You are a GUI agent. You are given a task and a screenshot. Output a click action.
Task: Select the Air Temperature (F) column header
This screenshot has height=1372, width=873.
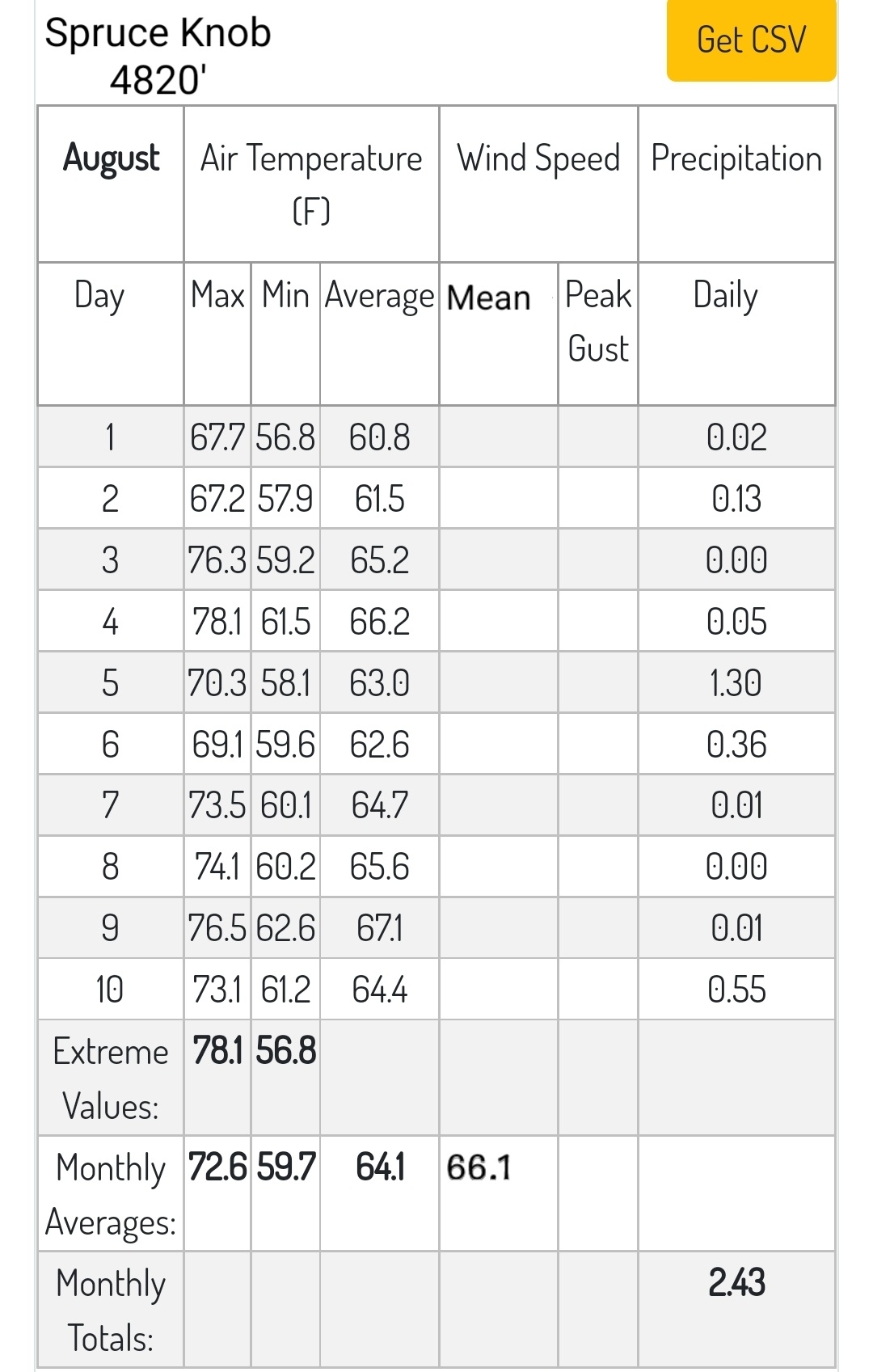tap(311, 184)
